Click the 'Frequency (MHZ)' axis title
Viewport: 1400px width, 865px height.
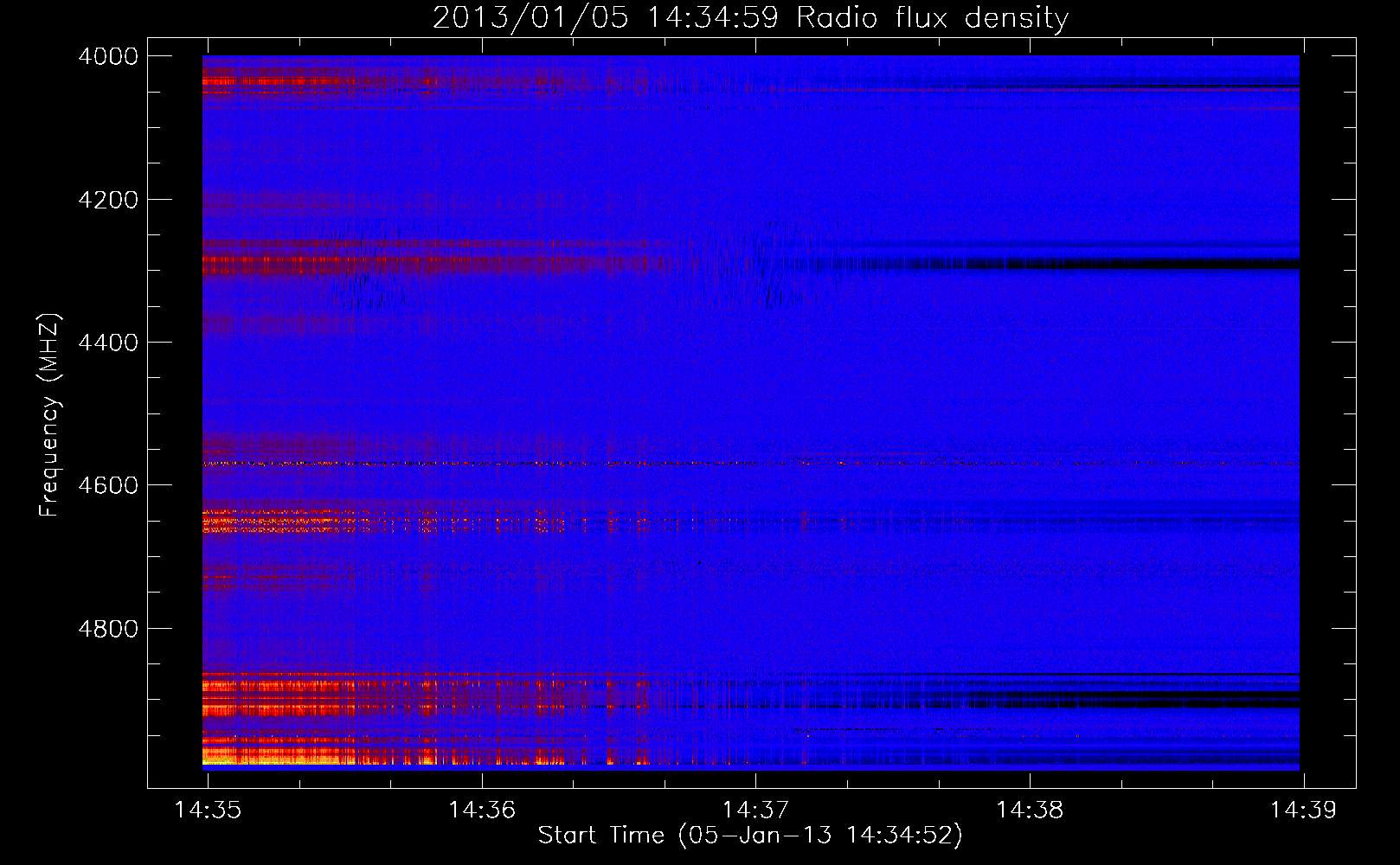(x=49, y=415)
